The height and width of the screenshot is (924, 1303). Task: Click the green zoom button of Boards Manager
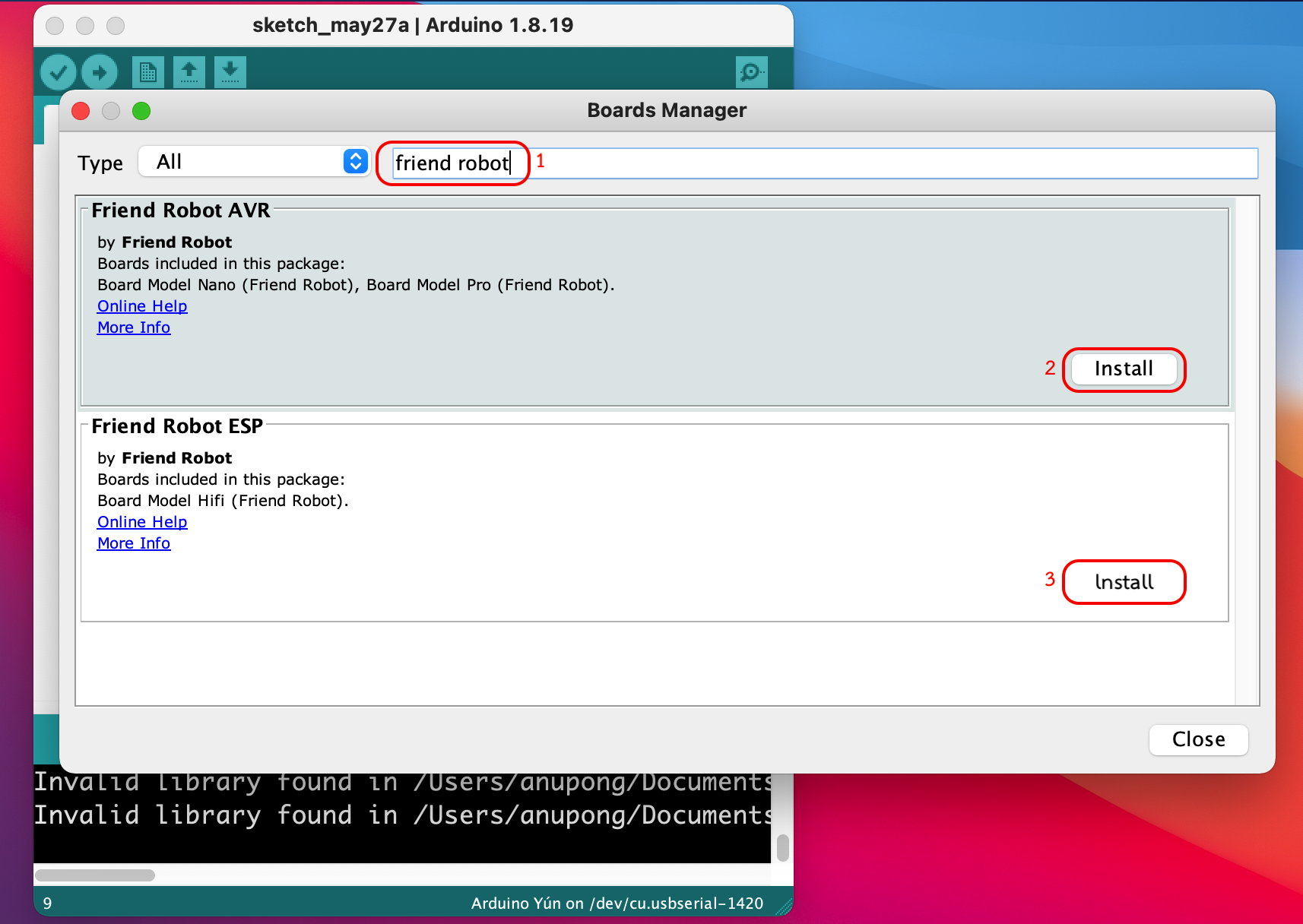coord(141,111)
